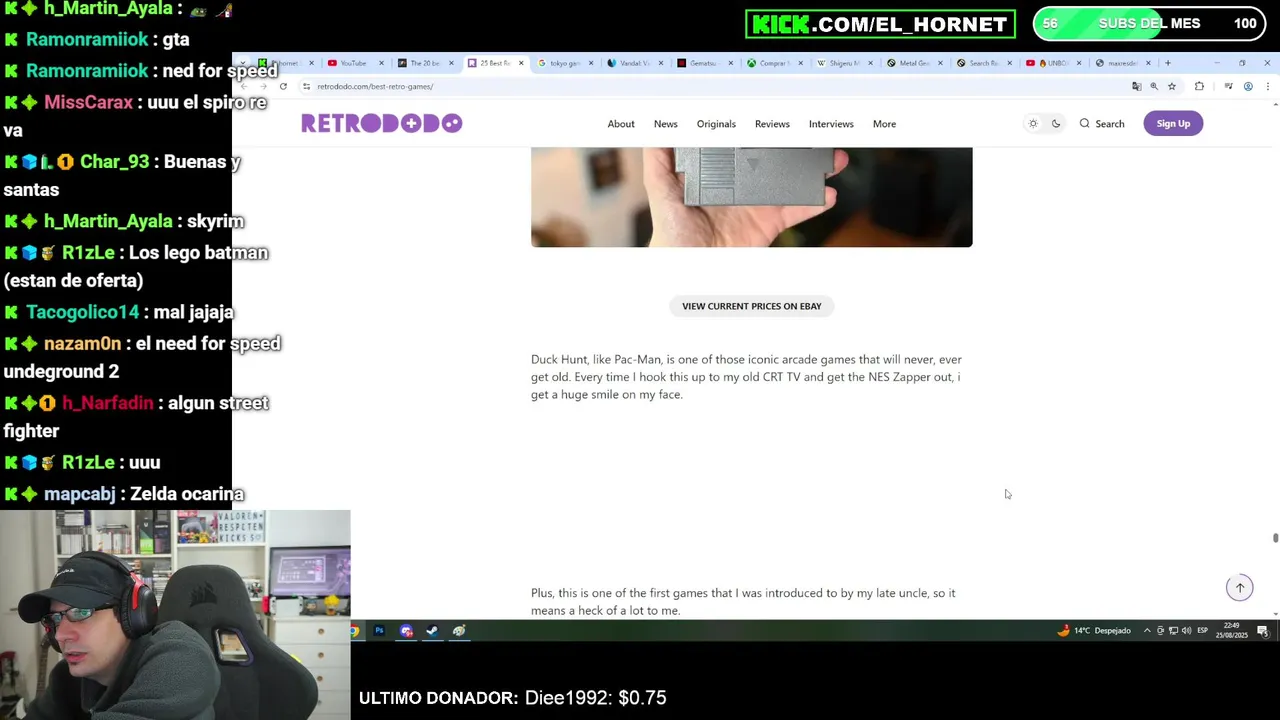Viewport: 1280px width, 720px height.
Task: Bookmark this page with star icon
Action: tap(1172, 87)
